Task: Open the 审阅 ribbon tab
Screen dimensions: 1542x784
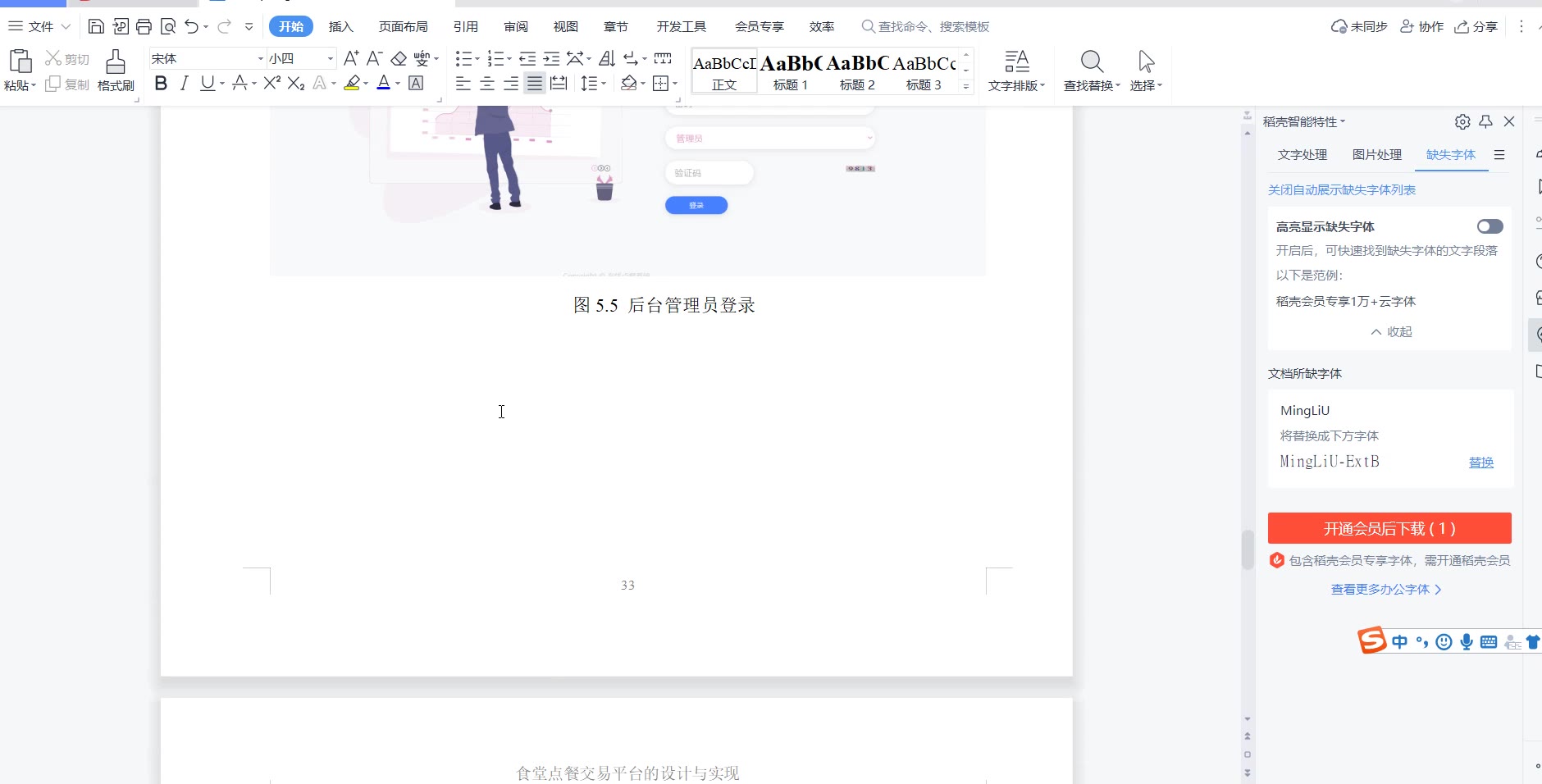Action: point(516,26)
